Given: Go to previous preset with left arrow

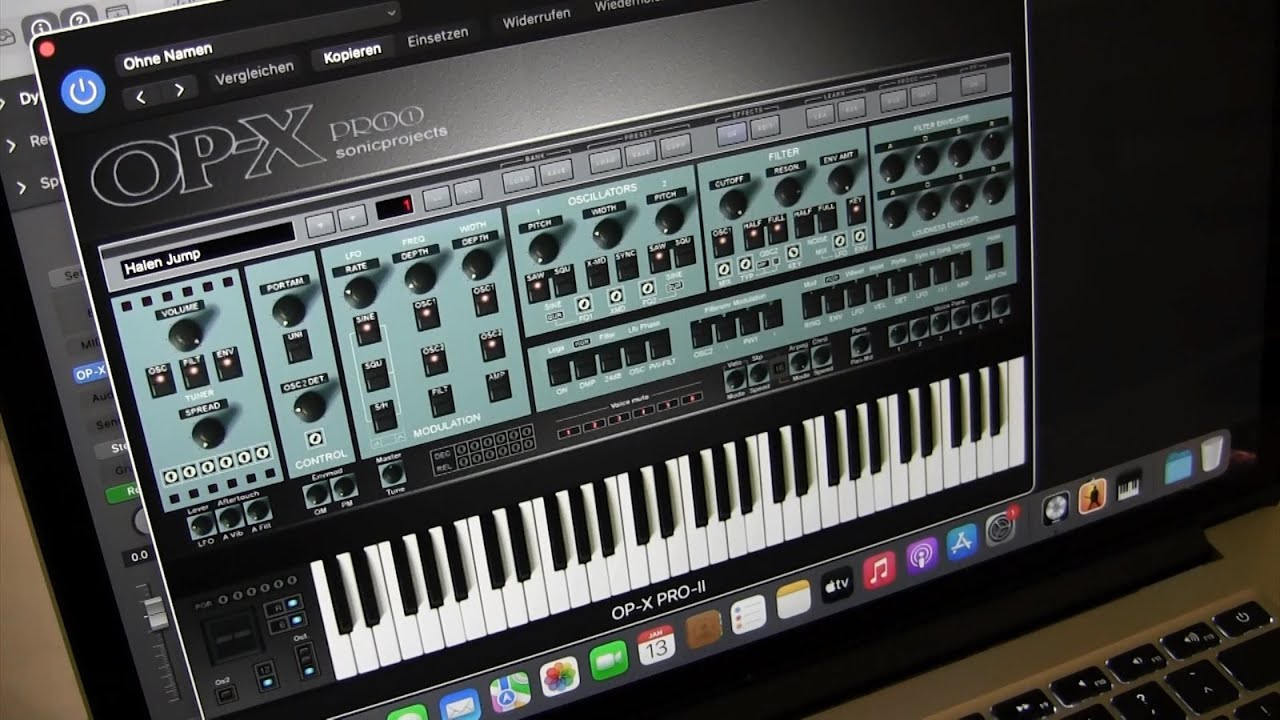Looking at the screenshot, I should 141,96.
